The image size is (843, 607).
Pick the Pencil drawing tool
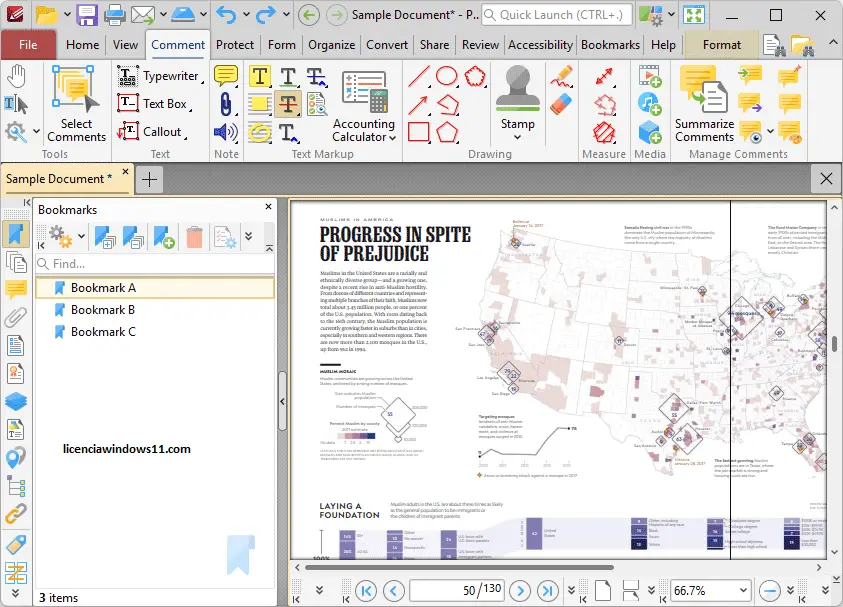[561, 76]
